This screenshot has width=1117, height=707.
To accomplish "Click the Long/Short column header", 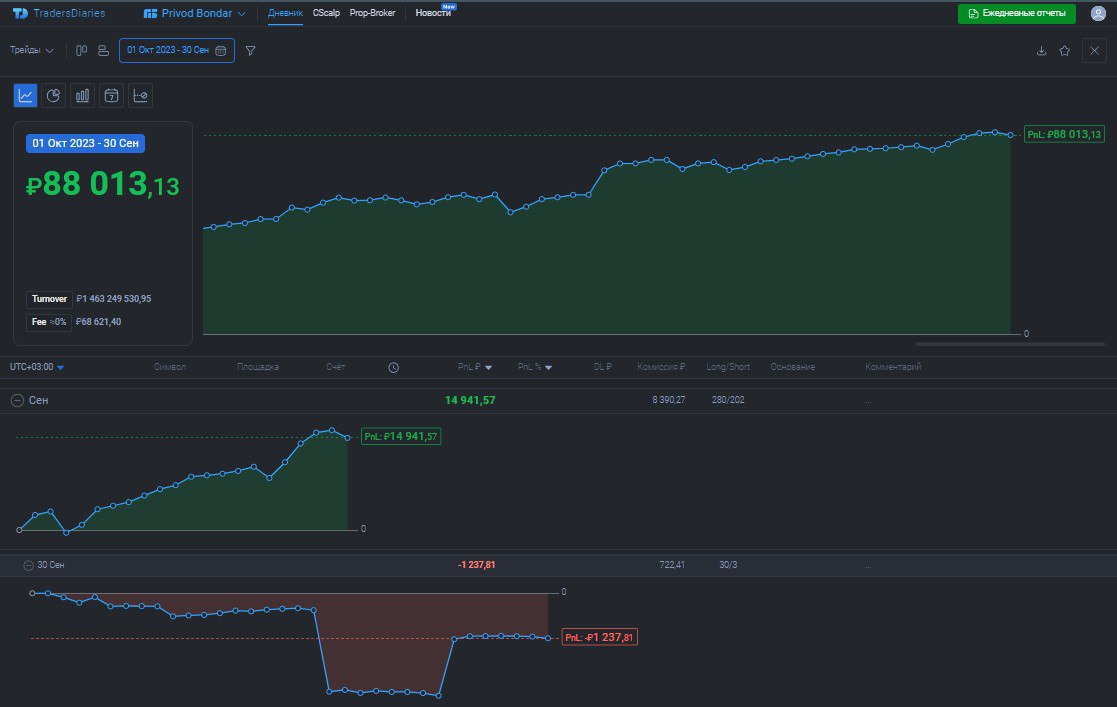I will [728, 367].
